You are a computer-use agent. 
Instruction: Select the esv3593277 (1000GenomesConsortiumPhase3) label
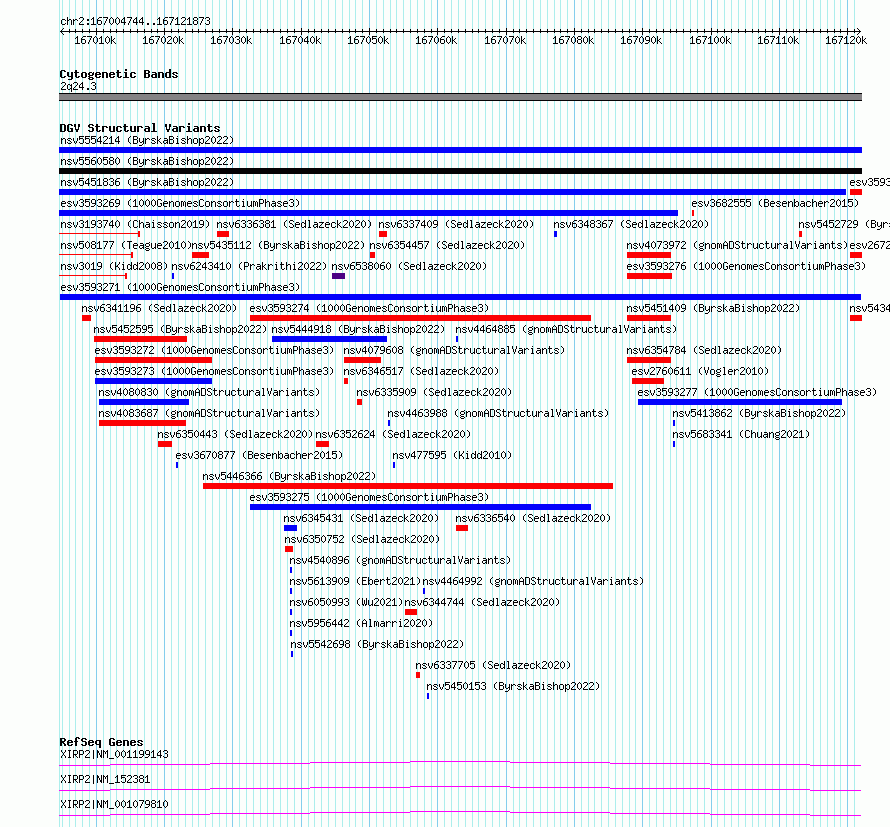pos(757,392)
